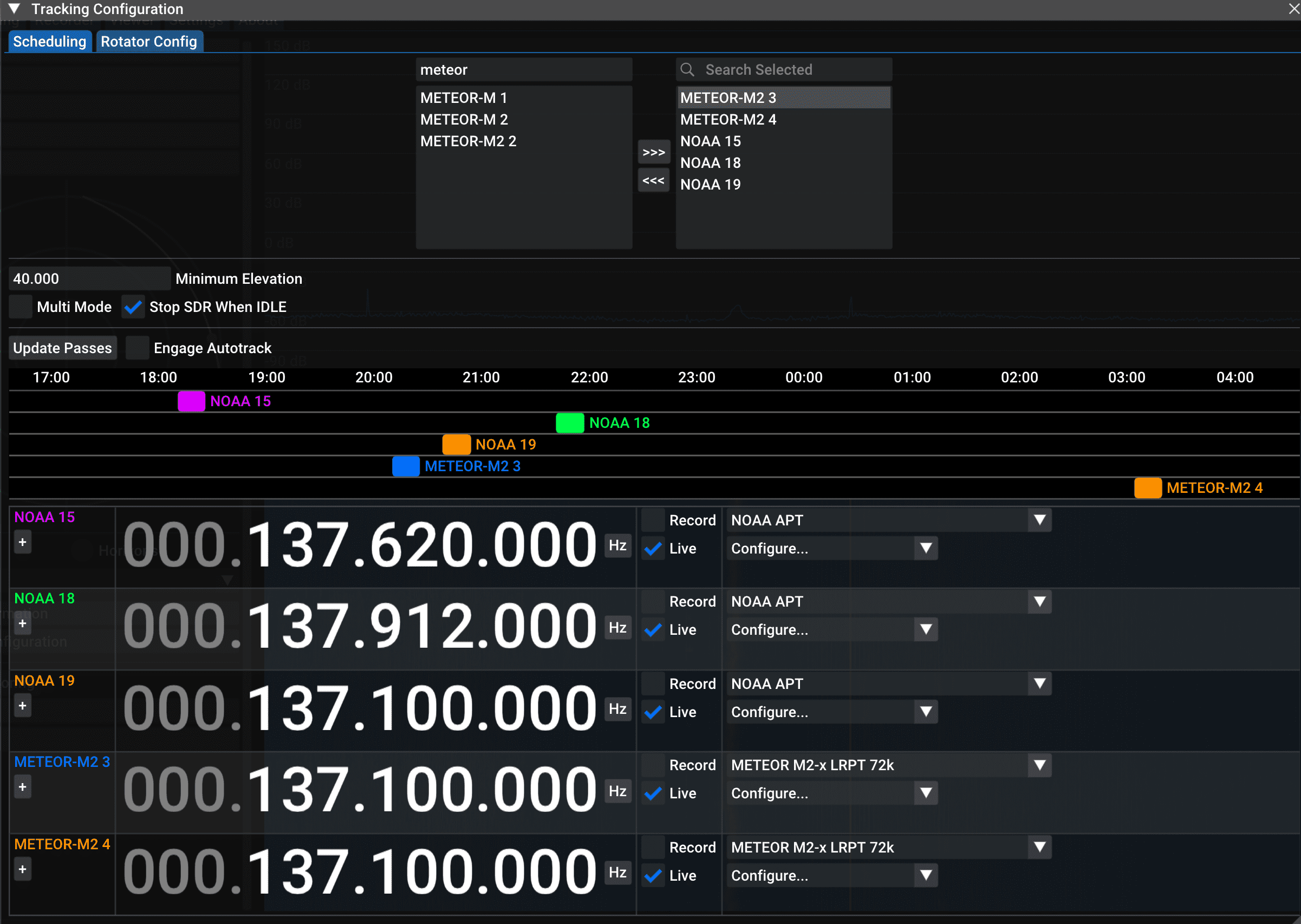Click the Minimum Elevation value field

(90, 279)
